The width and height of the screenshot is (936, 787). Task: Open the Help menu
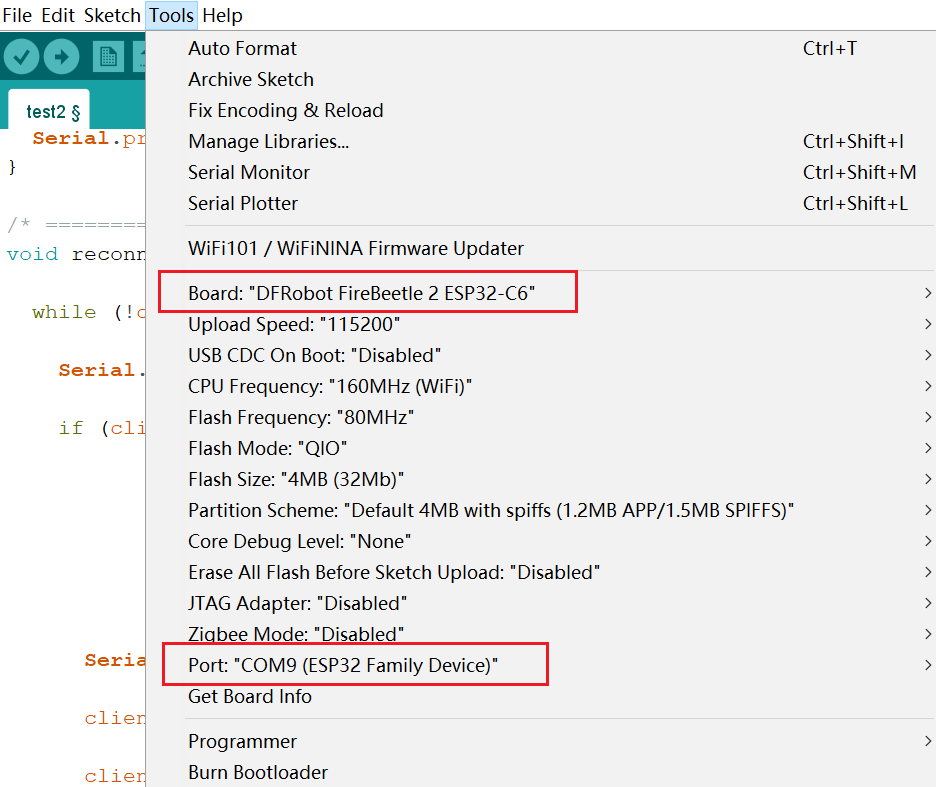coord(222,15)
